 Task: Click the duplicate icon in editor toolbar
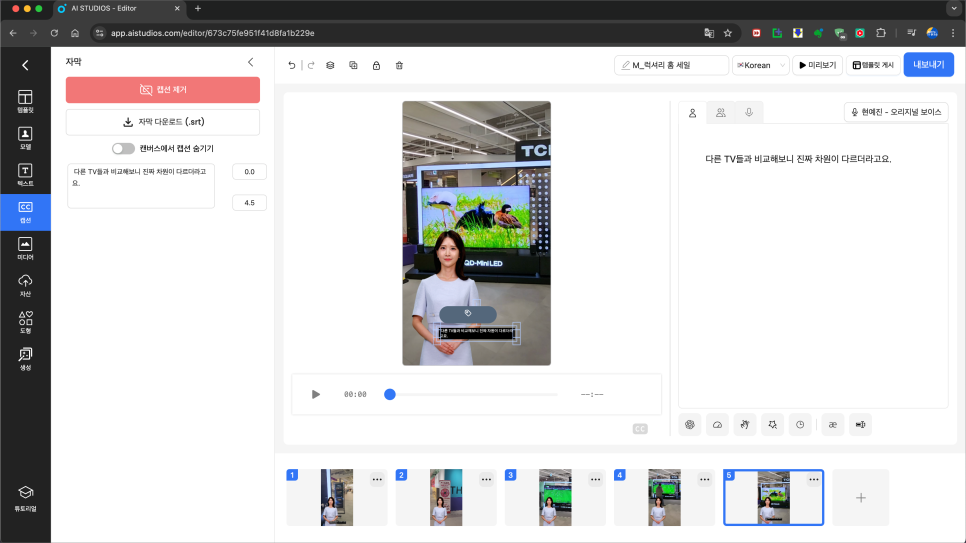point(353,65)
